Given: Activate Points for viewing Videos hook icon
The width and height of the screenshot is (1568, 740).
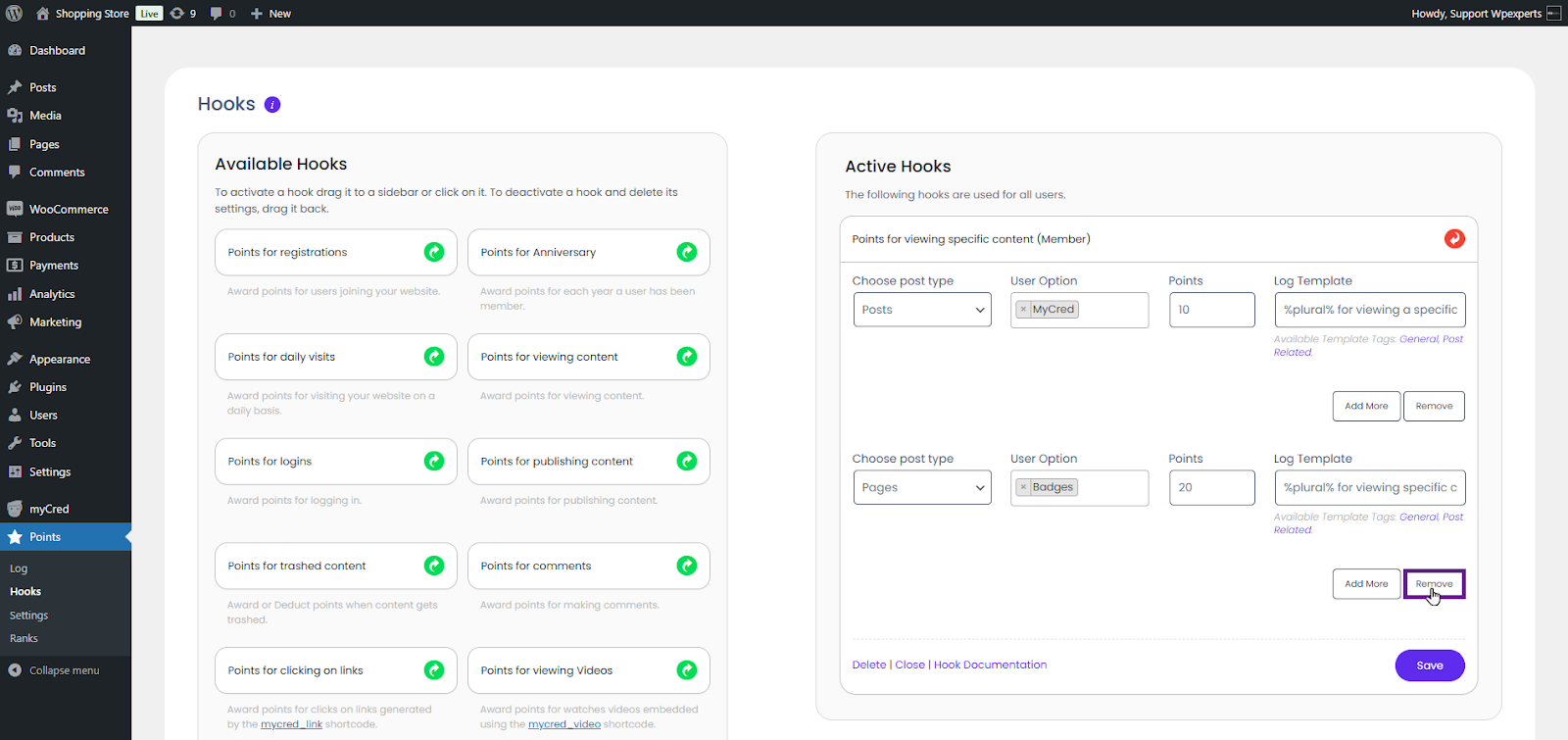Looking at the screenshot, I should pyautogui.click(x=687, y=670).
